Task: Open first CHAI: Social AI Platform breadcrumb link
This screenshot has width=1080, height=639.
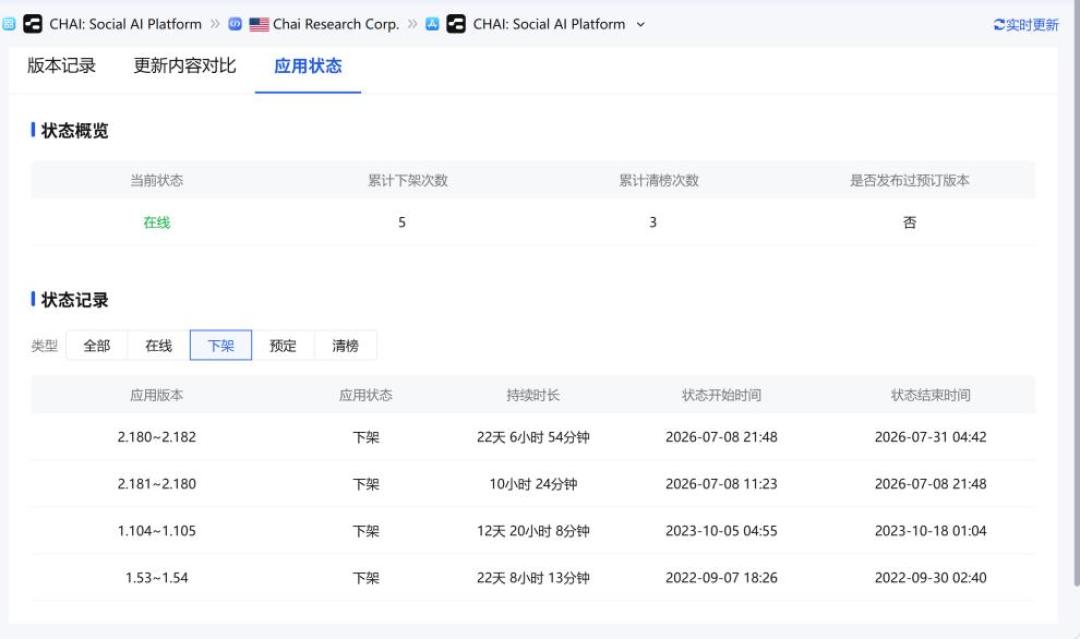Action: pos(125,24)
